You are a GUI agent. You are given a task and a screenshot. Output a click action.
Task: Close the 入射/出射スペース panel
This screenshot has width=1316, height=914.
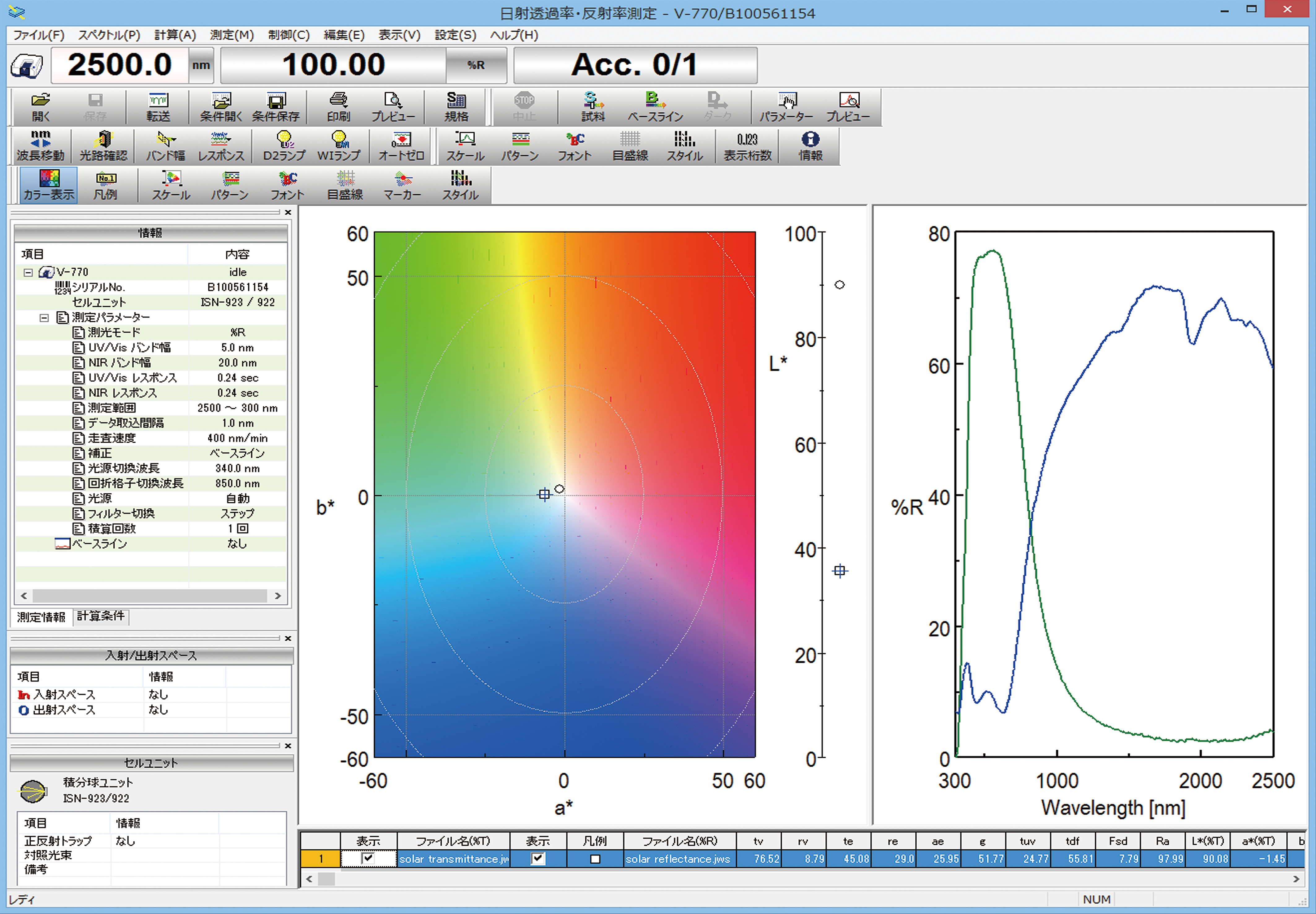coord(288,638)
